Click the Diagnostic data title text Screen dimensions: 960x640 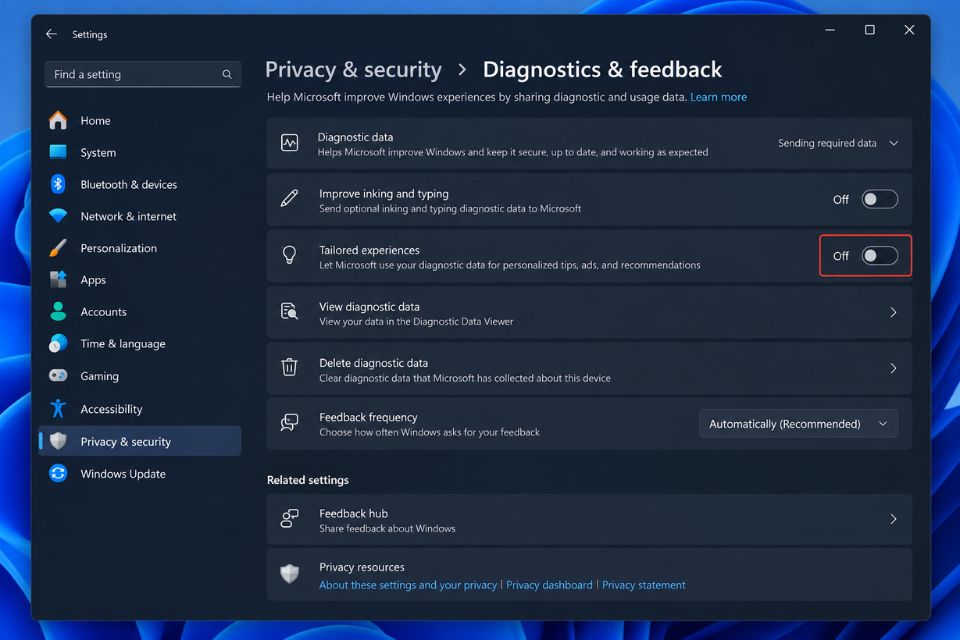click(x=355, y=137)
